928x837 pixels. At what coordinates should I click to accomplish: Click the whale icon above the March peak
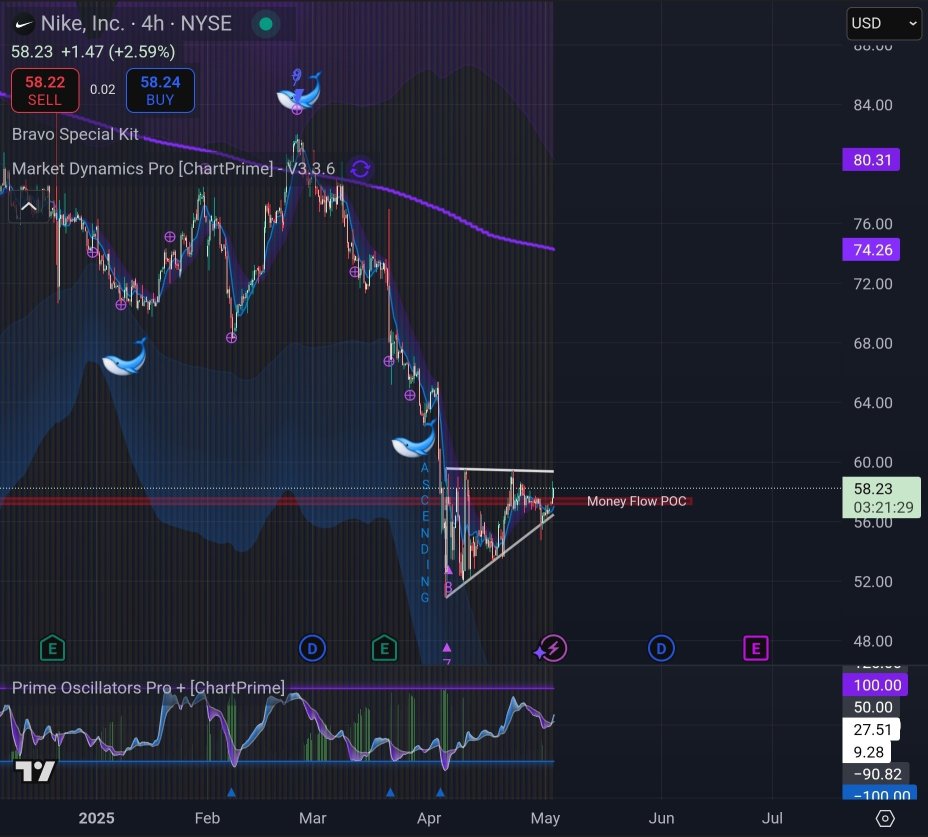[x=299, y=92]
